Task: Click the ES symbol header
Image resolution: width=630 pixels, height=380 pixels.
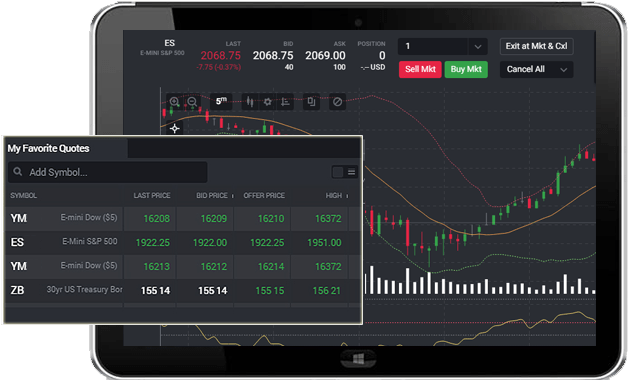Action: click(x=169, y=43)
